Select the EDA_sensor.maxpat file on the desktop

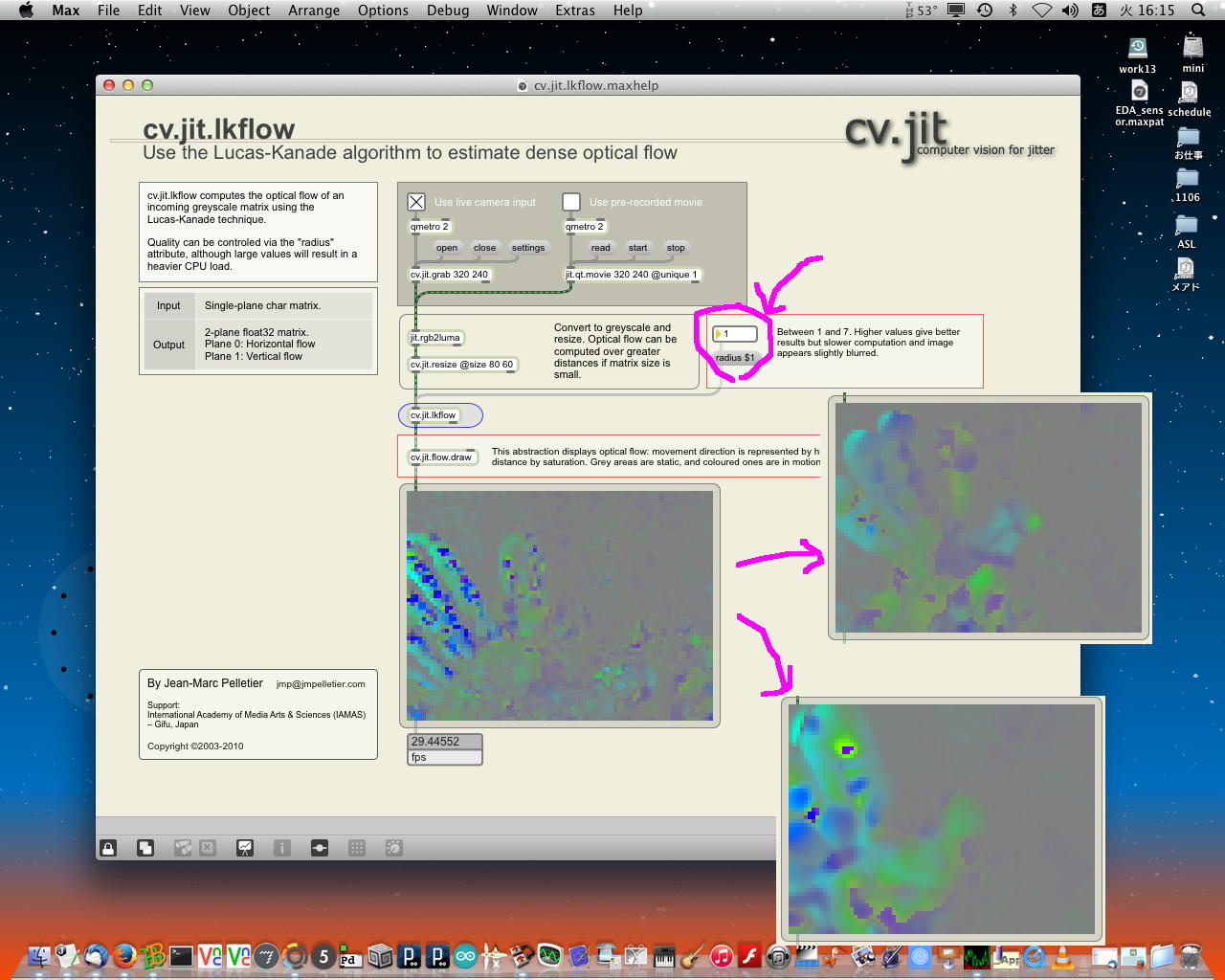pyautogui.click(x=1139, y=92)
